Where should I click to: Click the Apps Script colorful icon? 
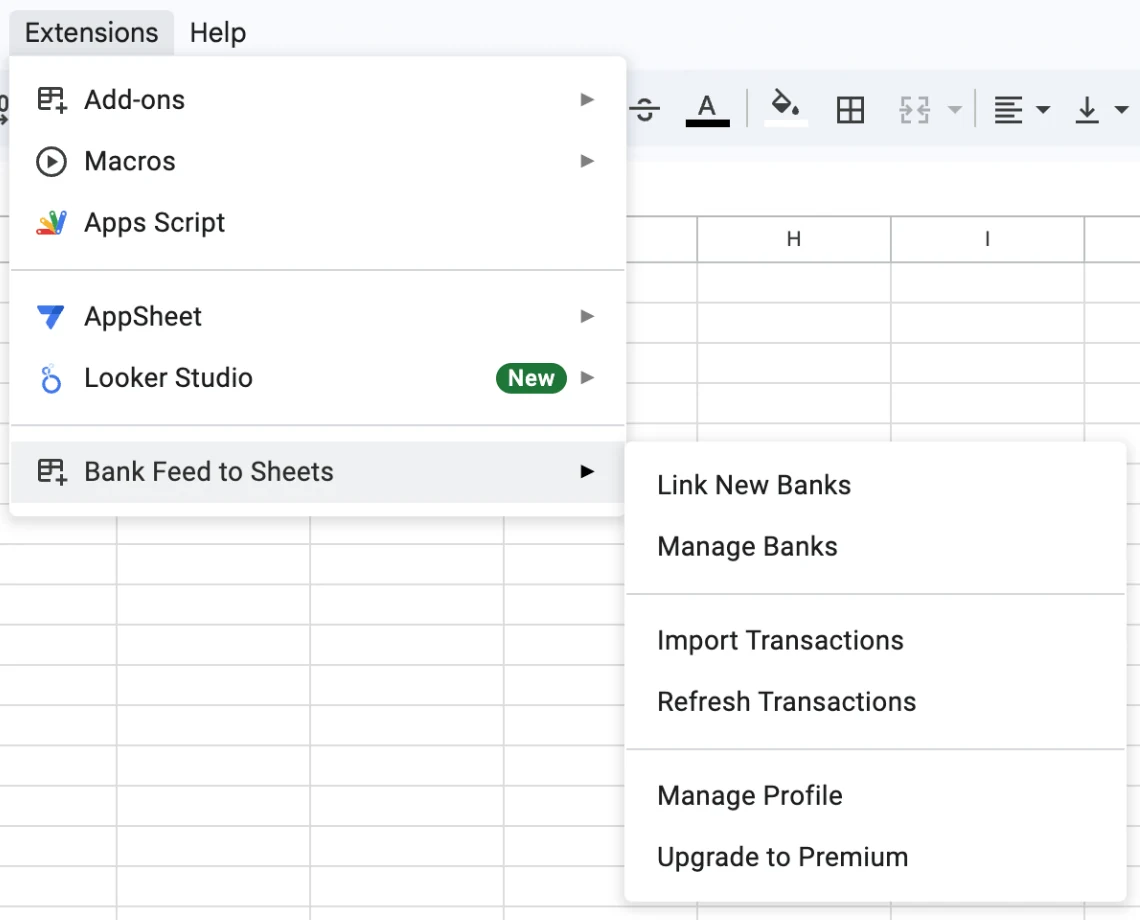point(52,223)
